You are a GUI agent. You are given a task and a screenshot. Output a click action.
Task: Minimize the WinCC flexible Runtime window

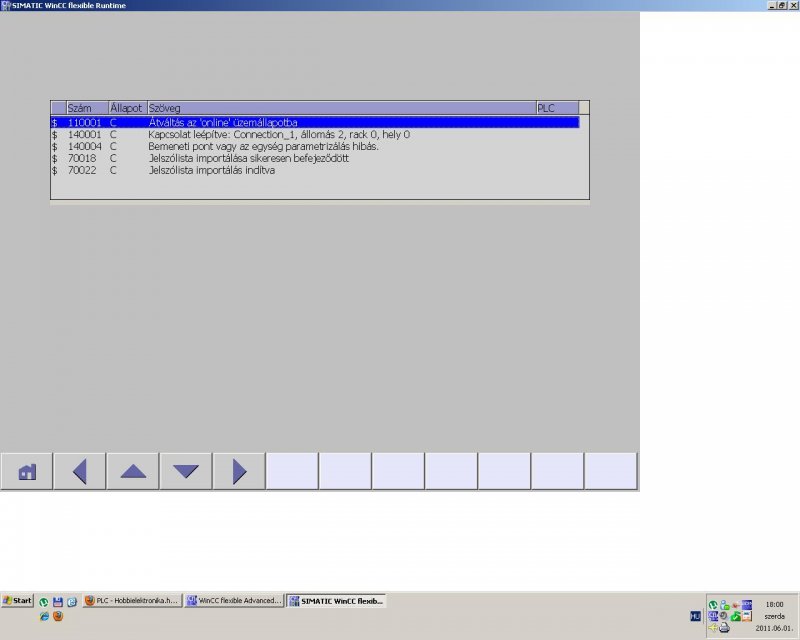click(x=771, y=5)
